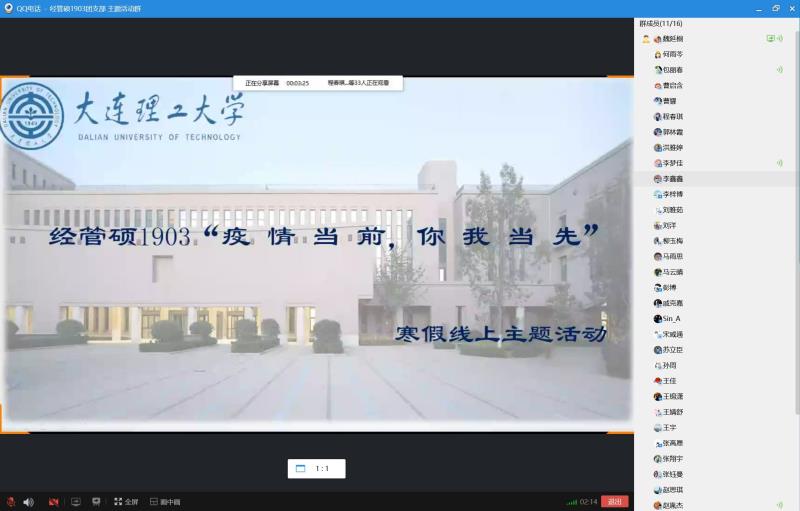Open 画中画 picture-in-picture mode
The width and height of the screenshot is (800, 511).
pyautogui.click(x=166, y=501)
